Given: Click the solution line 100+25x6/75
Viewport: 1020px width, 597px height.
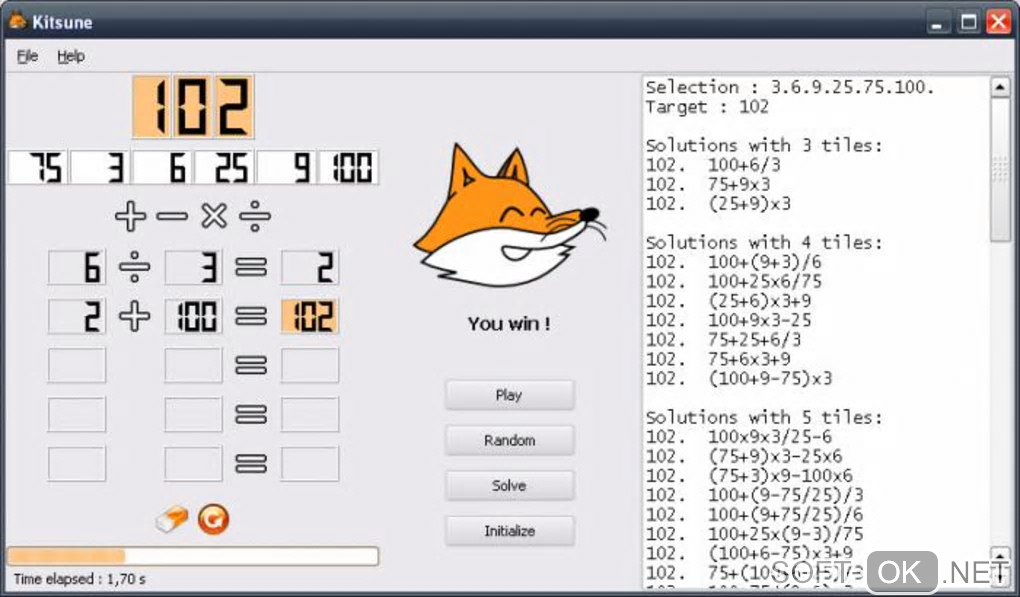Looking at the screenshot, I should (734, 282).
